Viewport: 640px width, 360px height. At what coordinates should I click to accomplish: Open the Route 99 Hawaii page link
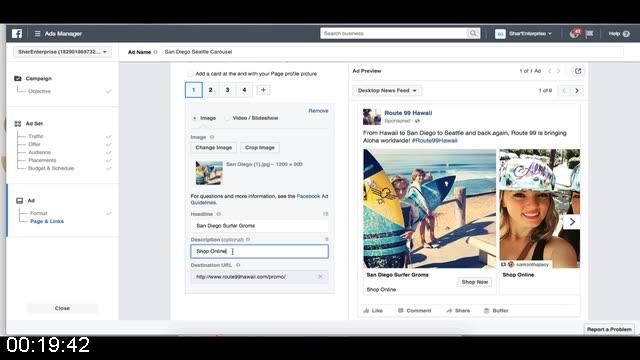point(408,113)
